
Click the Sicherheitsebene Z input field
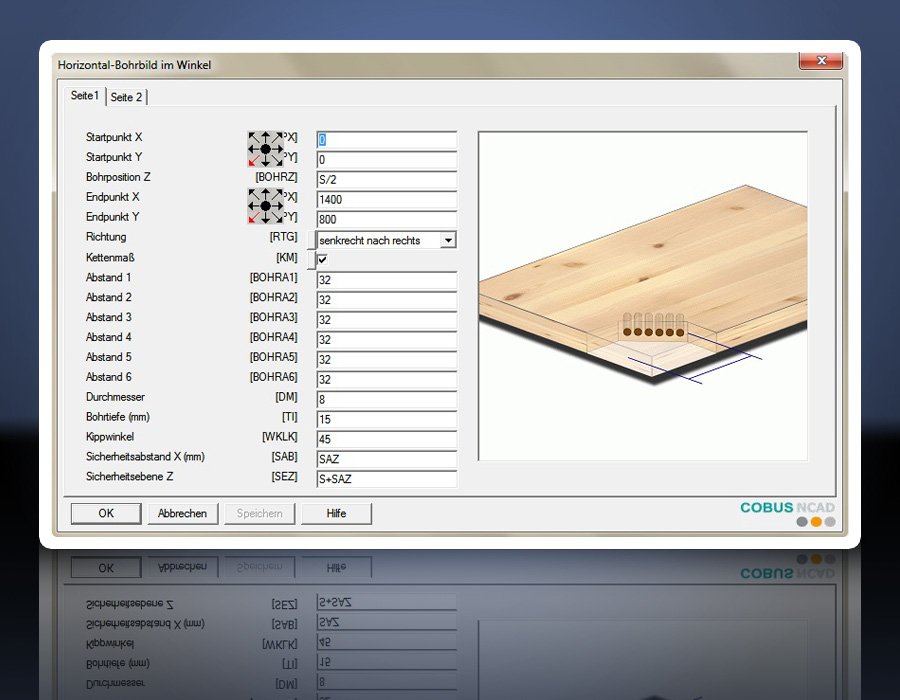tap(386, 479)
